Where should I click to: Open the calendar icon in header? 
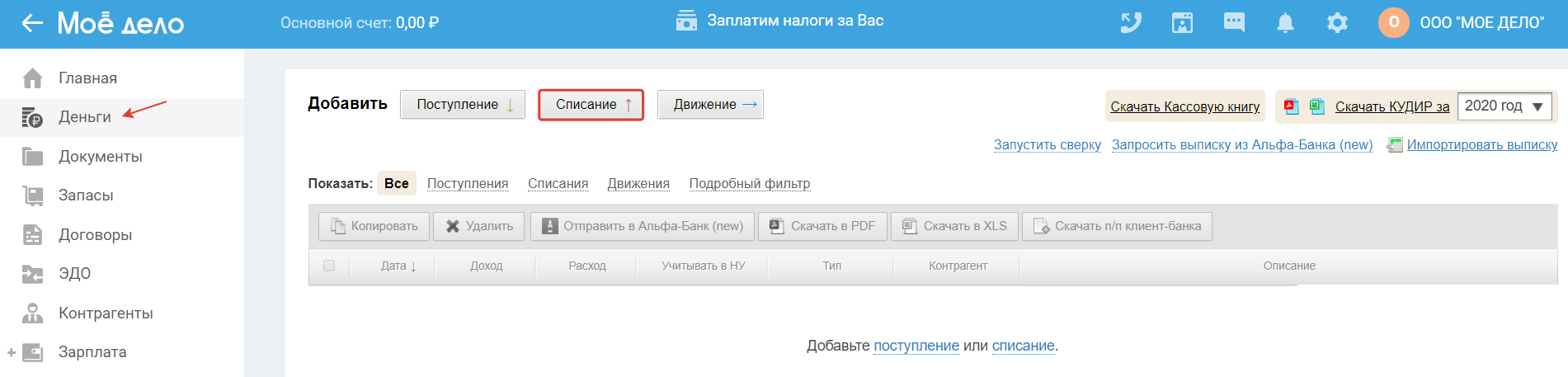click(x=1183, y=22)
